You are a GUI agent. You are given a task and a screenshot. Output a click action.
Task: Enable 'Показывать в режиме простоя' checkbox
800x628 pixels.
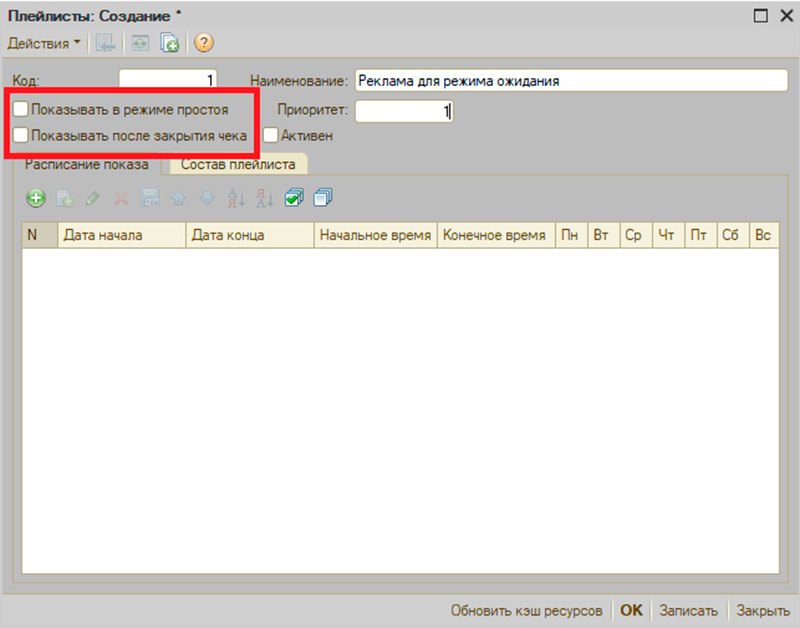[20, 109]
